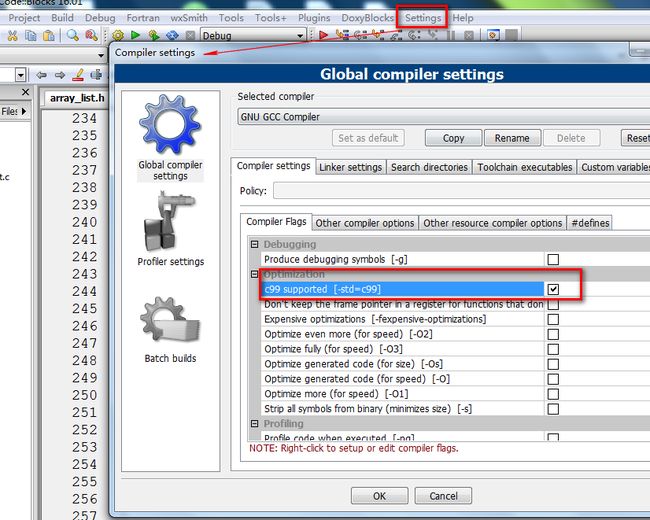650x520 pixels.
Task: Open Find with the magnifier icon
Action: pos(73,36)
